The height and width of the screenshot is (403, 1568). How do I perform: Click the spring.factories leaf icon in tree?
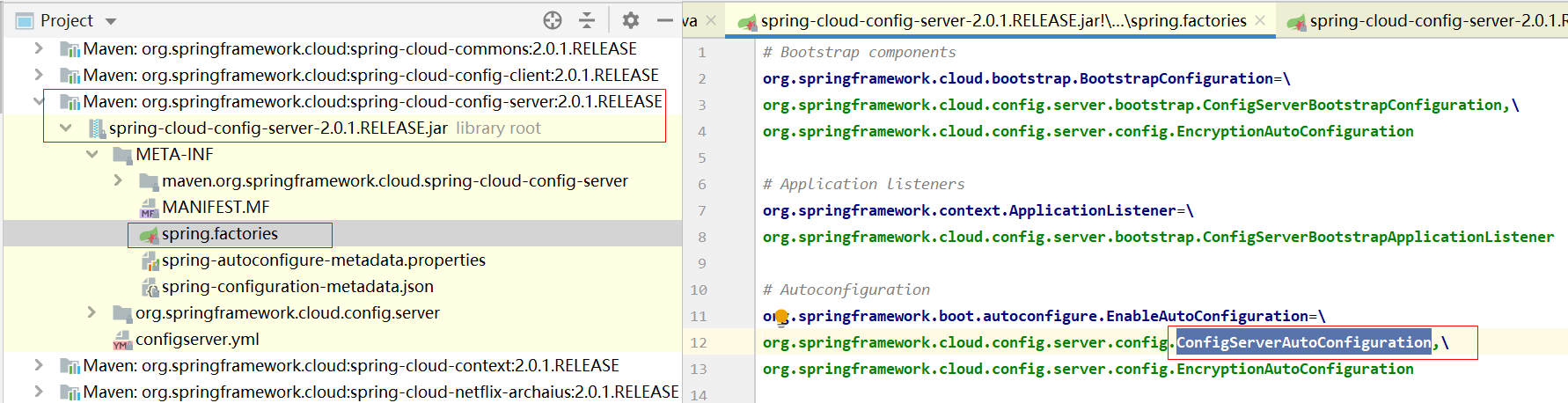point(149,234)
